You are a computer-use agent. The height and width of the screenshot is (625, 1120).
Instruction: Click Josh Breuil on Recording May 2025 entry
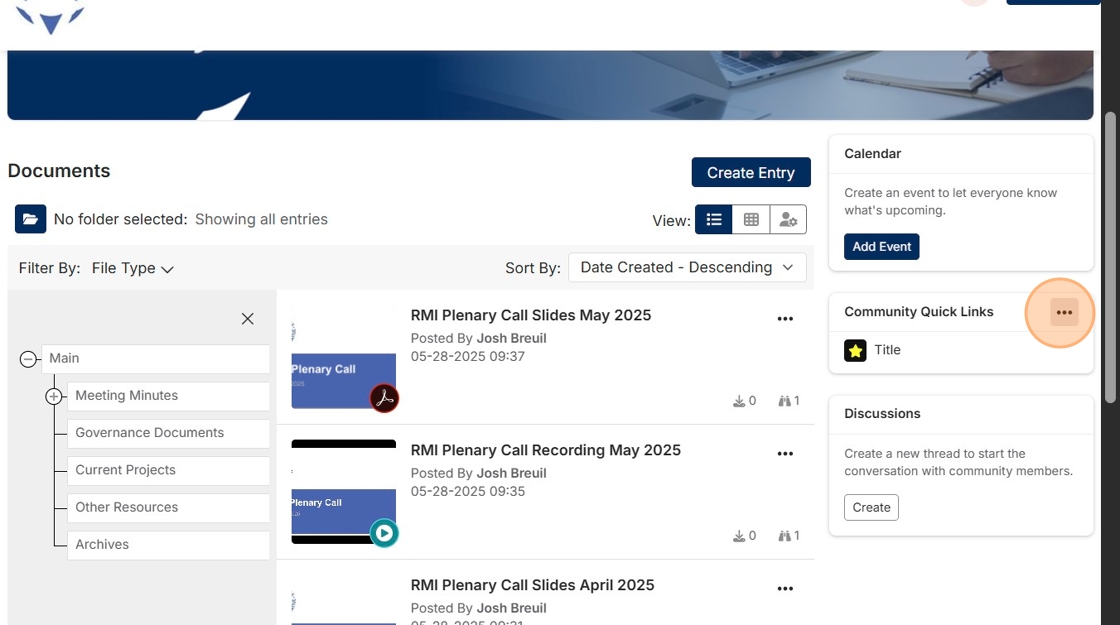click(x=511, y=474)
